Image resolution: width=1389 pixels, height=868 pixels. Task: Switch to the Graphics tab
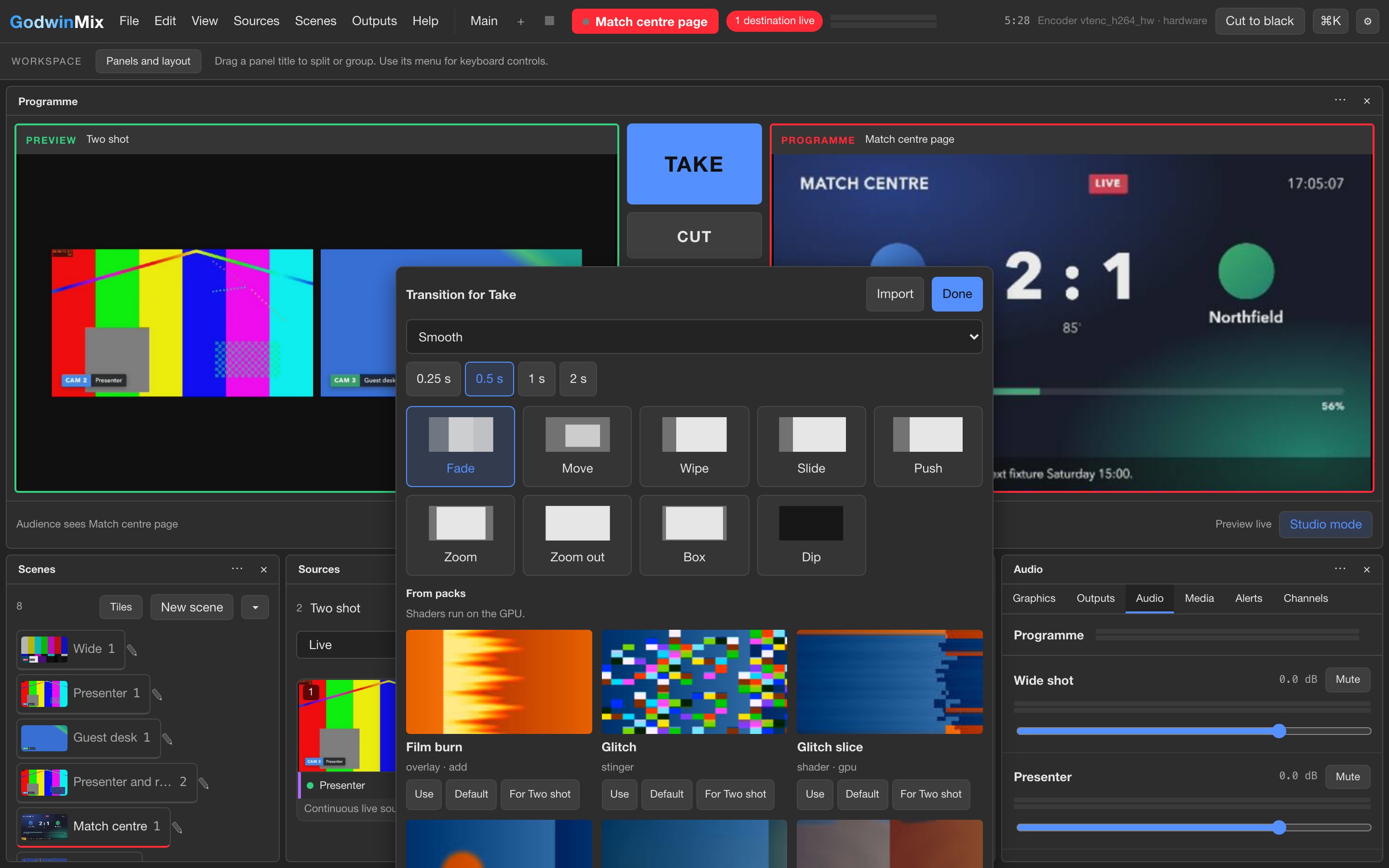1034,598
